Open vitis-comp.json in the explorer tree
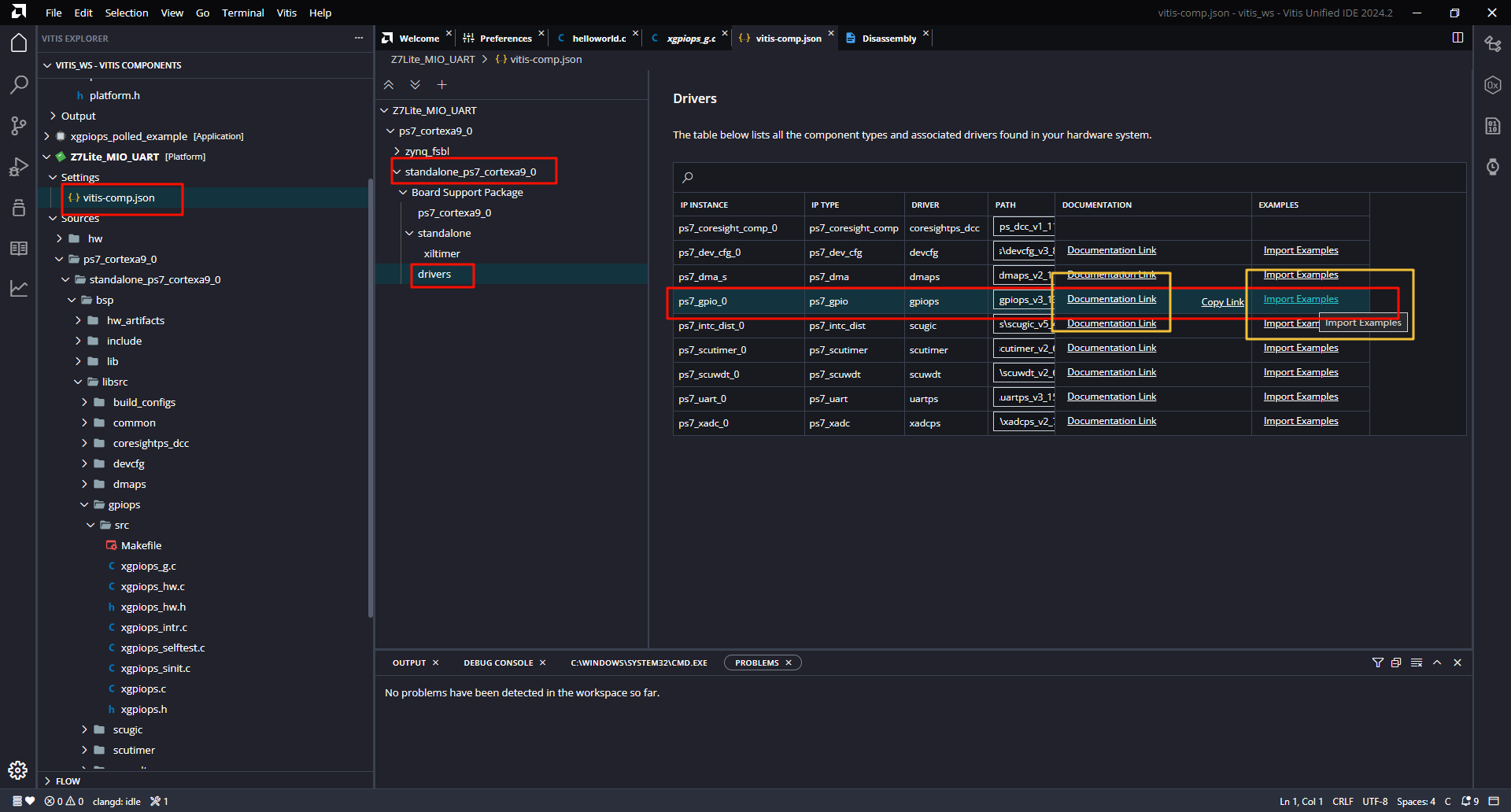The height and width of the screenshot is (812, 1511). coord(118,197)
